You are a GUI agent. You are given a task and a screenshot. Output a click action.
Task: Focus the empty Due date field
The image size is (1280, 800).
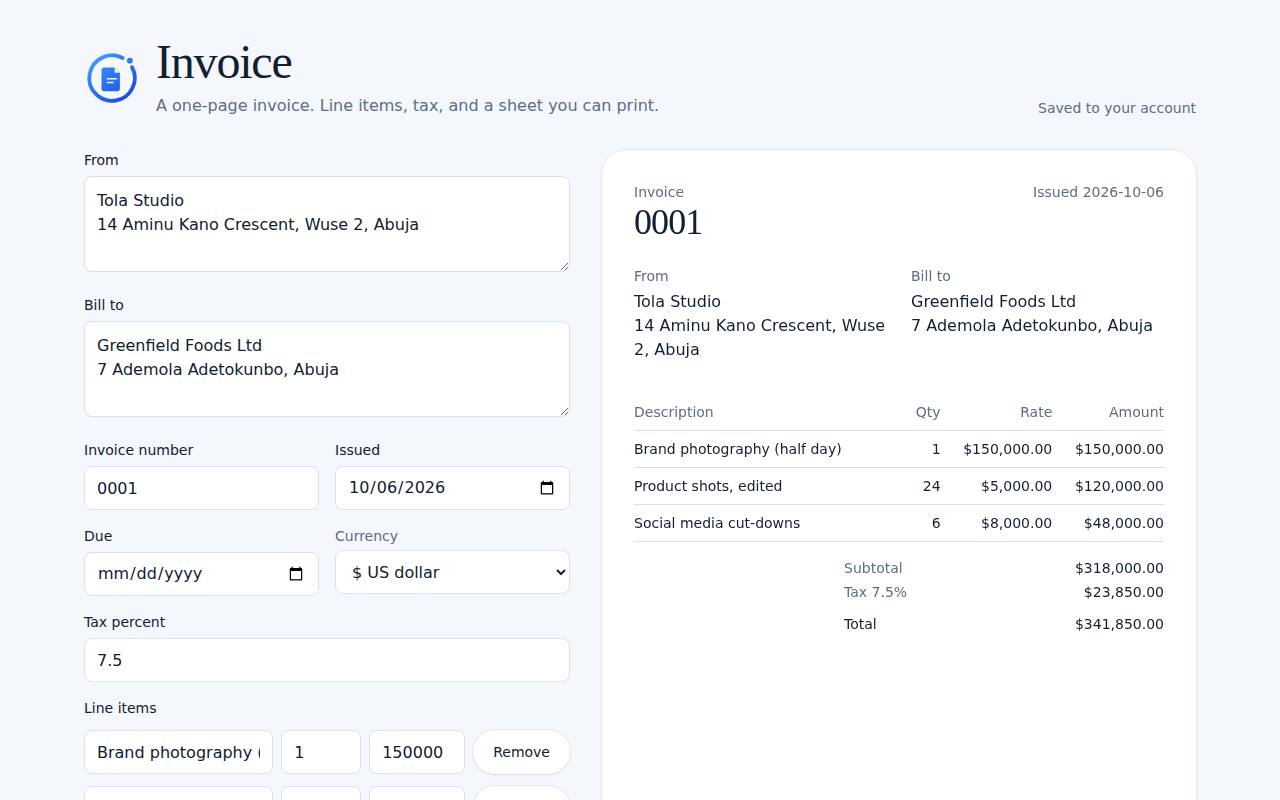pyautogui.click(x=201, y=574)
